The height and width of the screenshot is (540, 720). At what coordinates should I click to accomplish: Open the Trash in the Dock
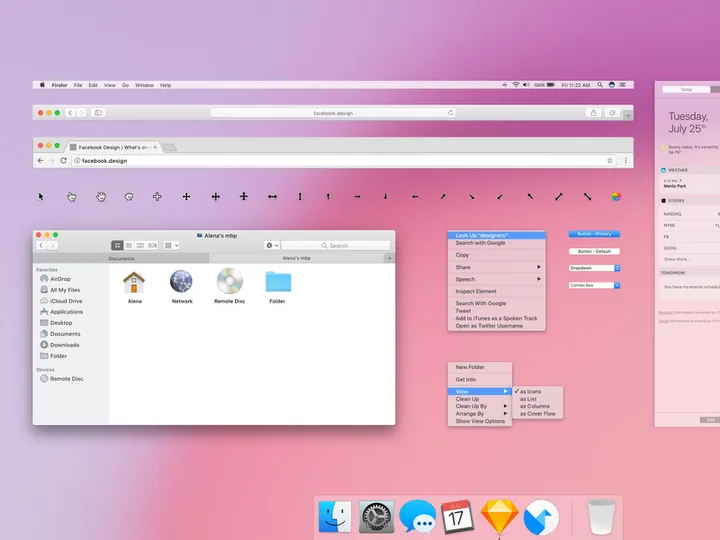pos(601,517)
